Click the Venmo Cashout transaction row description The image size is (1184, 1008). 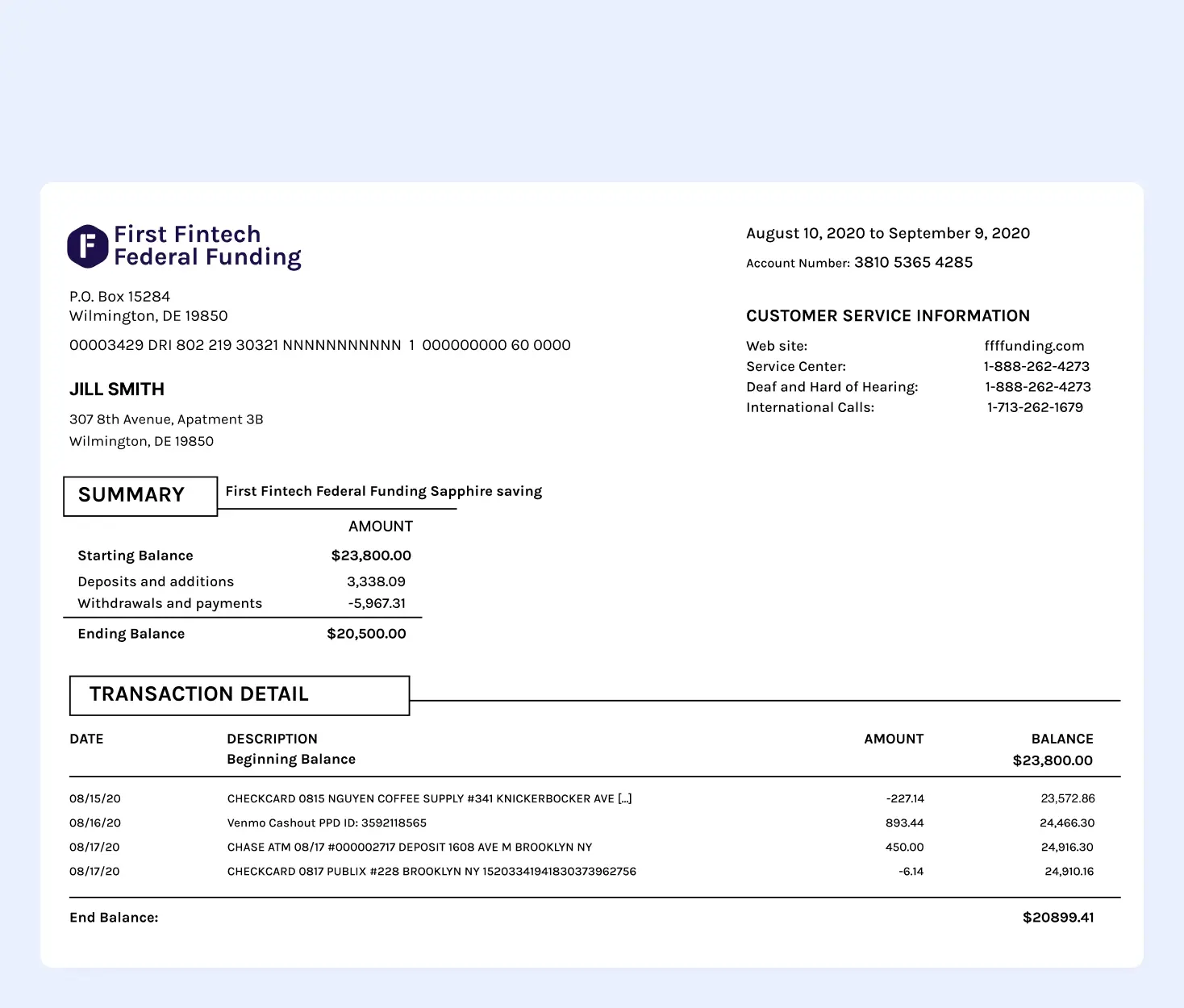point(327,823)
